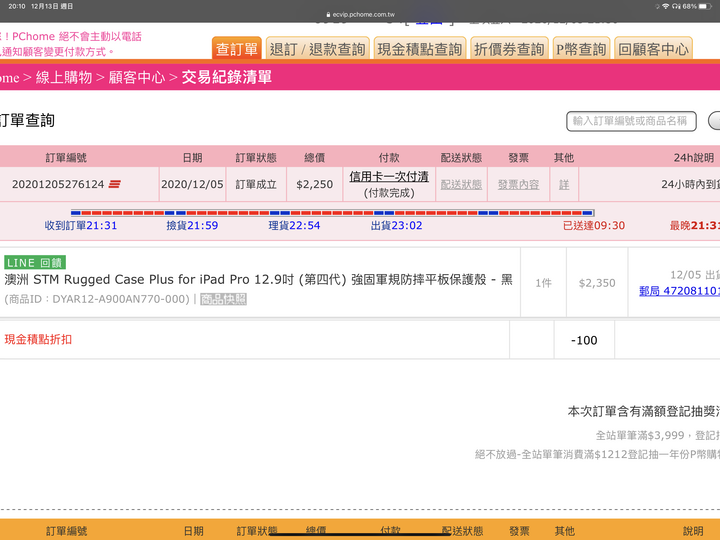The image size is (720, 540).
Task: Click the 絕不放過 $1212 lottery promotion text
Action: [597, 455]
